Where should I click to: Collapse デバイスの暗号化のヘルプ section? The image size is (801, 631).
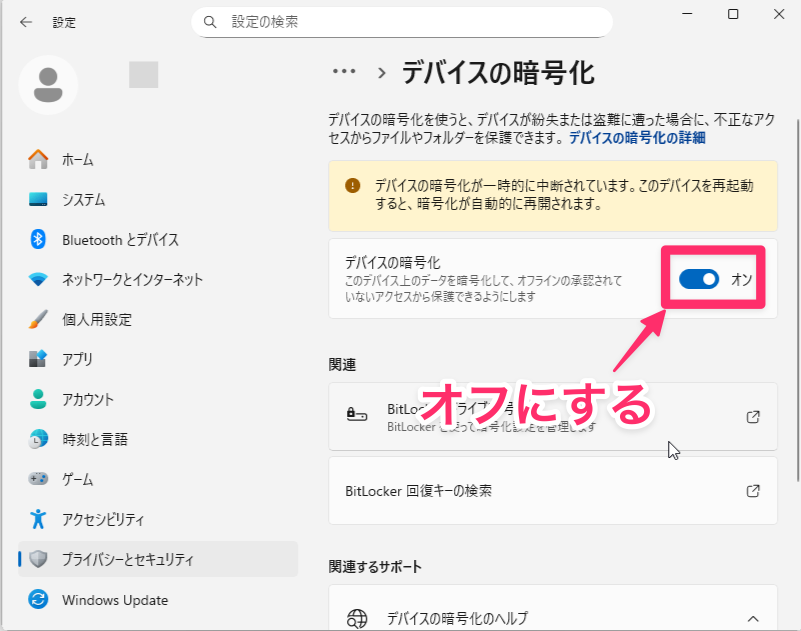click(x=753, y=618)
